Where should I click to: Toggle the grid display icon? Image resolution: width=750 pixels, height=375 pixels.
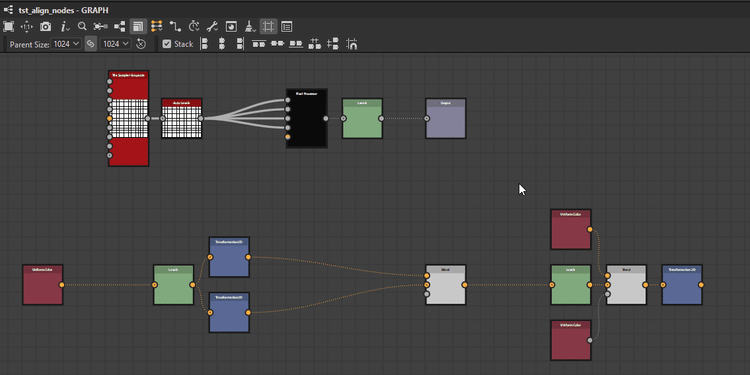click(268, 26)
